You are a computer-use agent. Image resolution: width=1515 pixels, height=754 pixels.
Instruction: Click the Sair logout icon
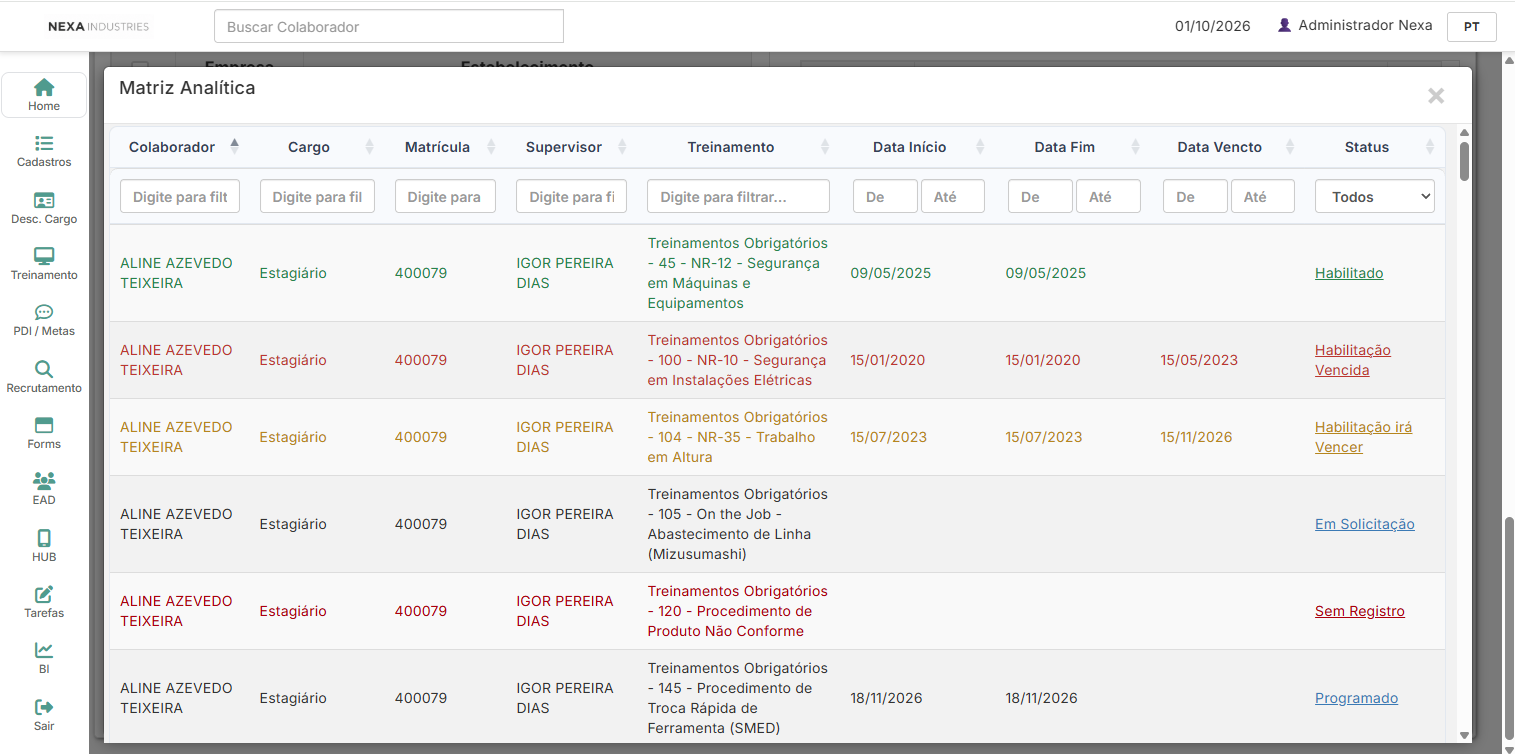pyautogui.click(x=44, y=707)
